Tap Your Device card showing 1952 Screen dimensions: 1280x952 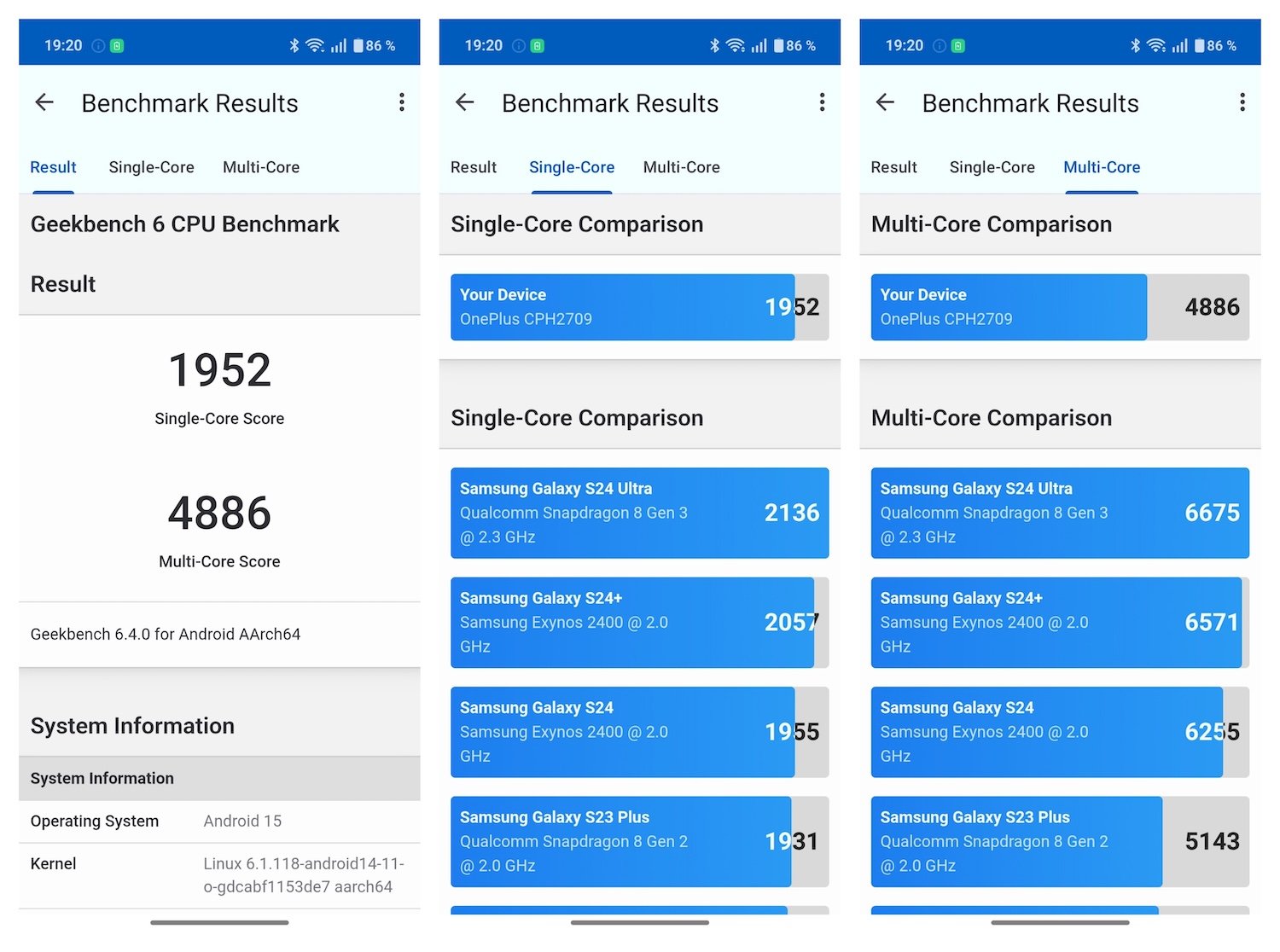tap(640, 307)
